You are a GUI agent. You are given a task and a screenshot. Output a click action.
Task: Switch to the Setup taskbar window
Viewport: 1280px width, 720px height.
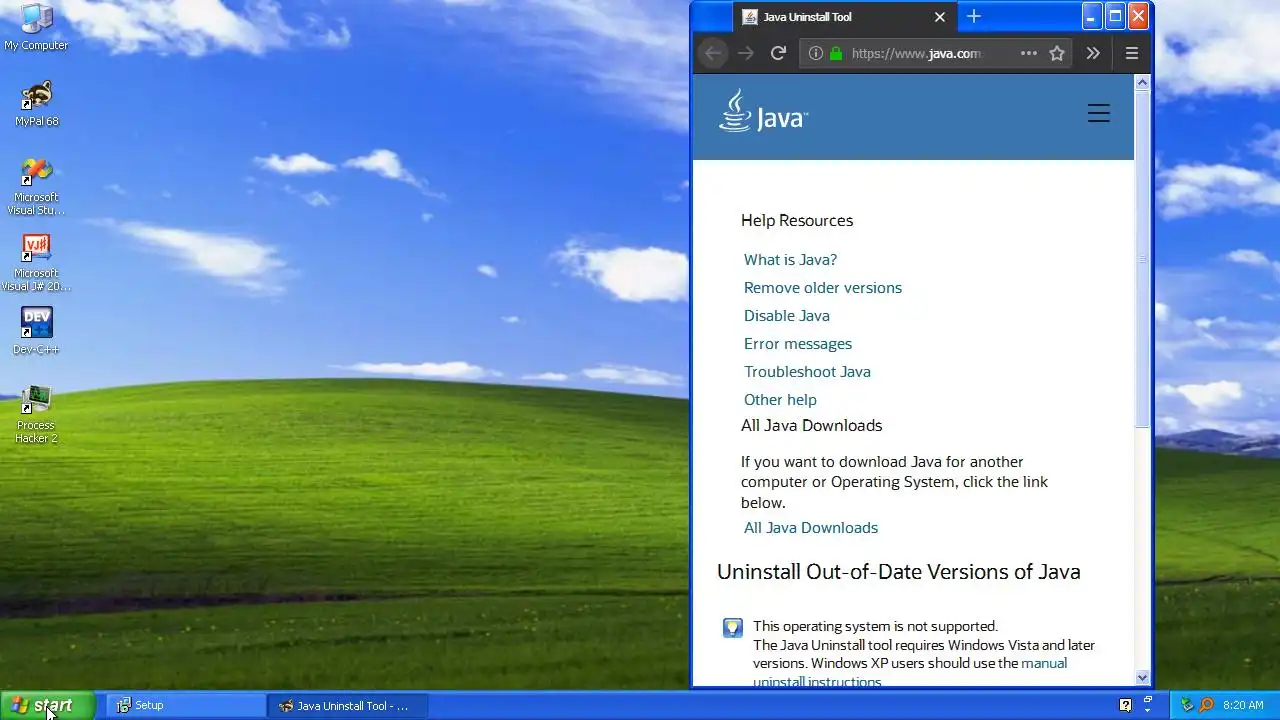186,705
